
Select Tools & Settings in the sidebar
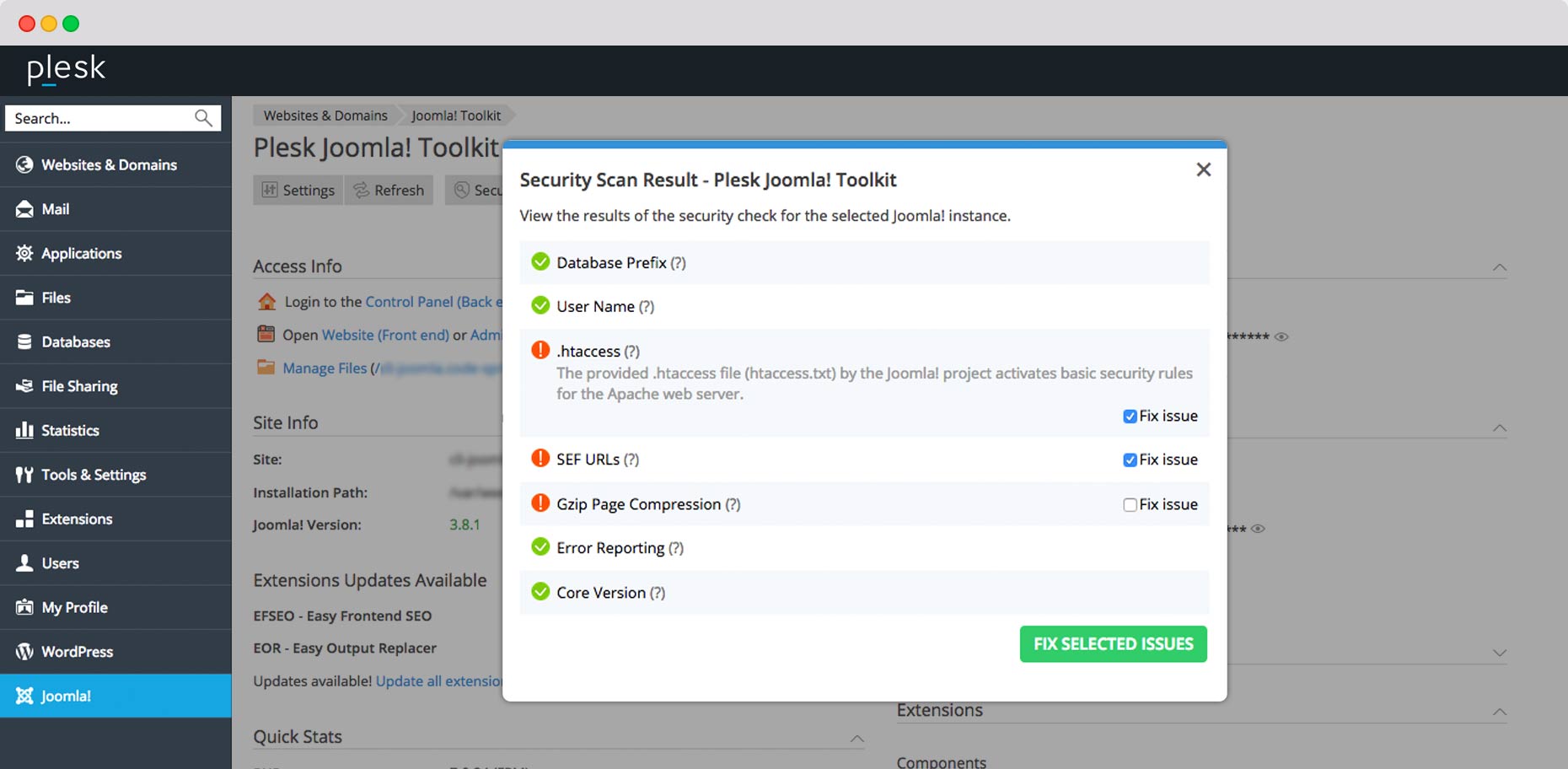93,474
